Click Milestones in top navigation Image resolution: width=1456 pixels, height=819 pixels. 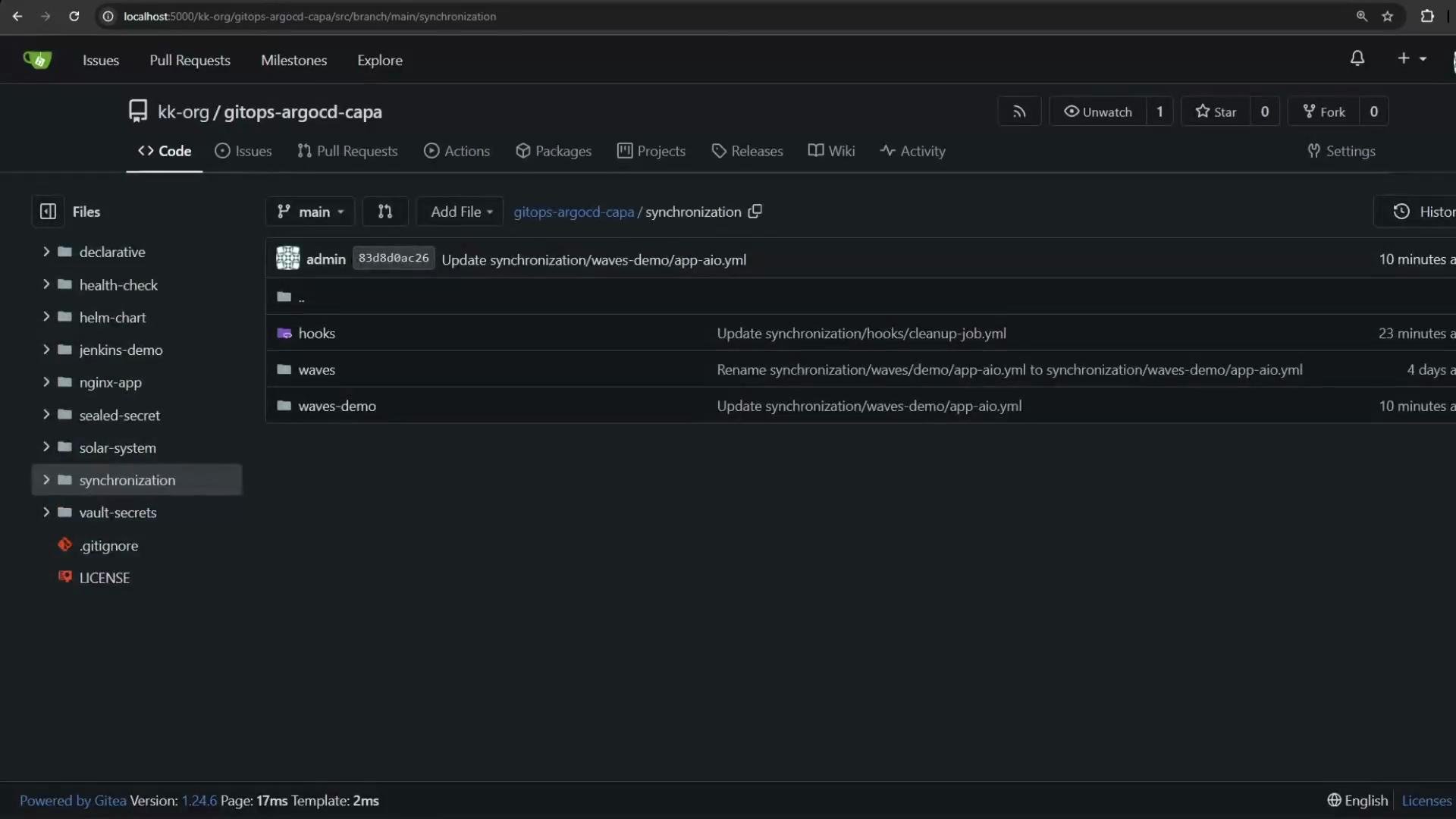[293, 60]
